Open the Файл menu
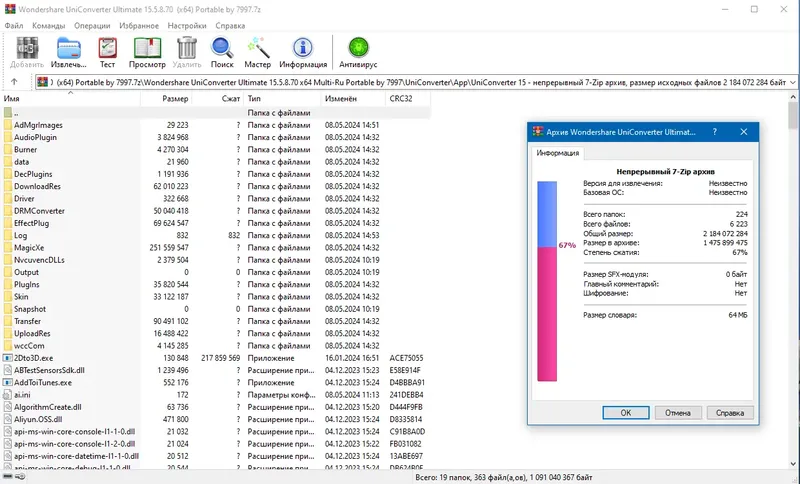Image resolution: width=800 pixels, height=484 pixels. coord(14,26)
